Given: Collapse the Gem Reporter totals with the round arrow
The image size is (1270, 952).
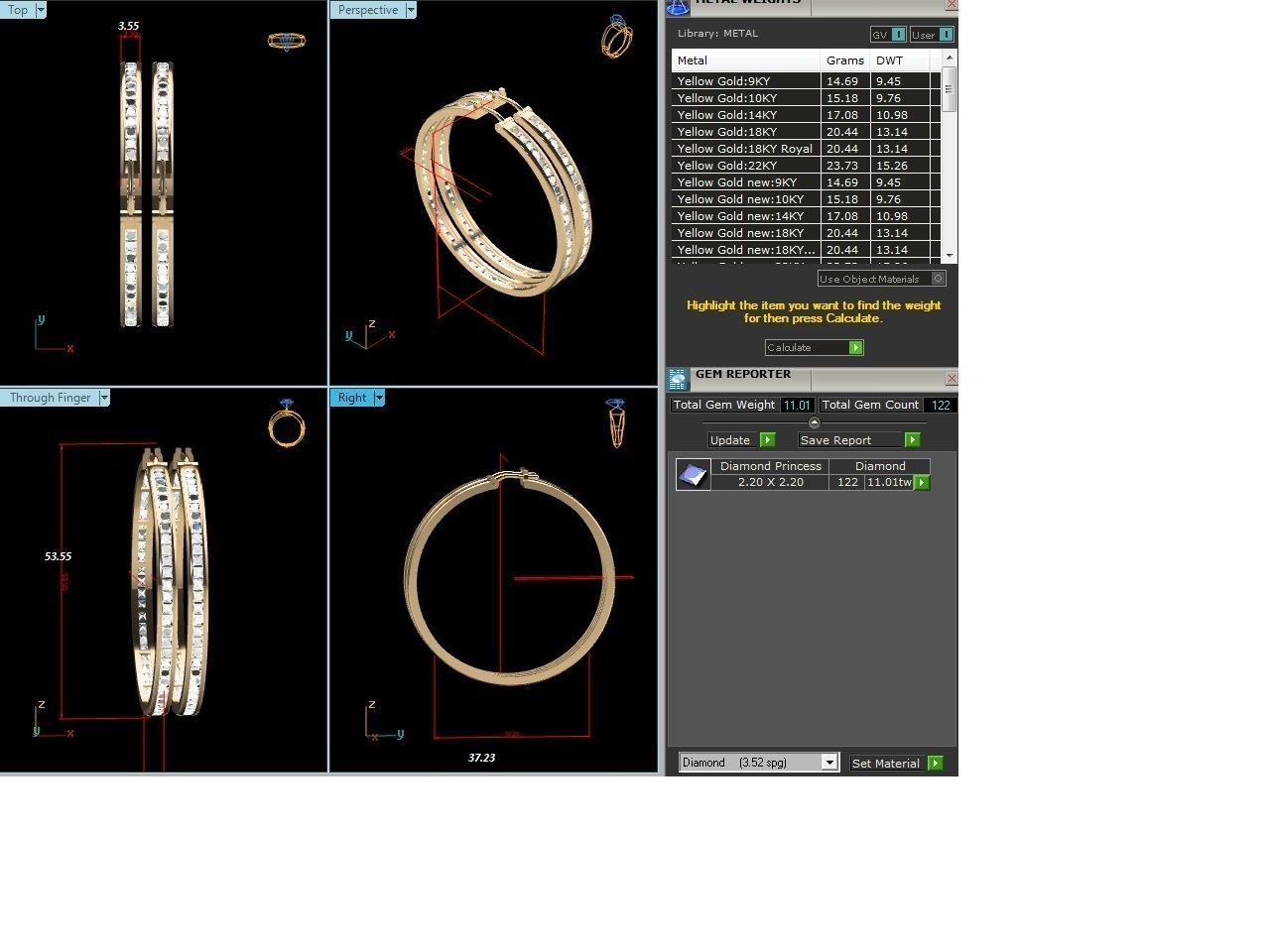Looking at the screenshot, I should pyautogui.click(x=815, y=422).
